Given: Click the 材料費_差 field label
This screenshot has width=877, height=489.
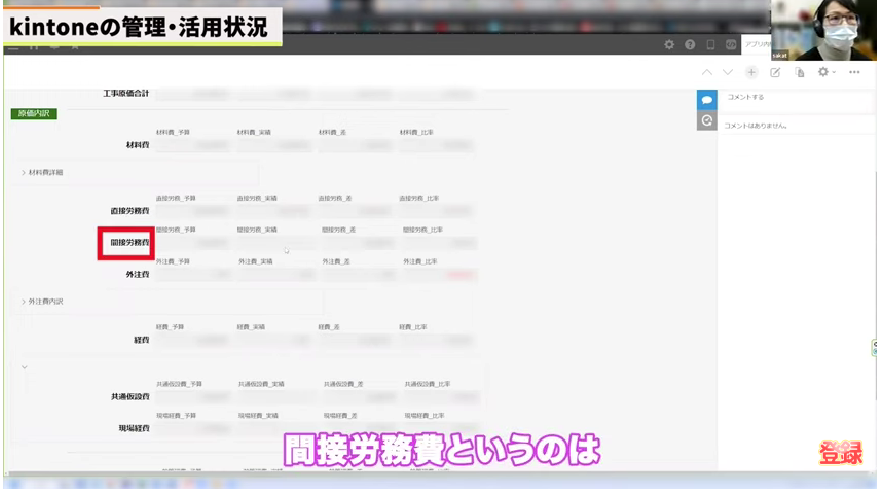Looking at the screenshot, I should pyautogui.click(x=332, y=133).
